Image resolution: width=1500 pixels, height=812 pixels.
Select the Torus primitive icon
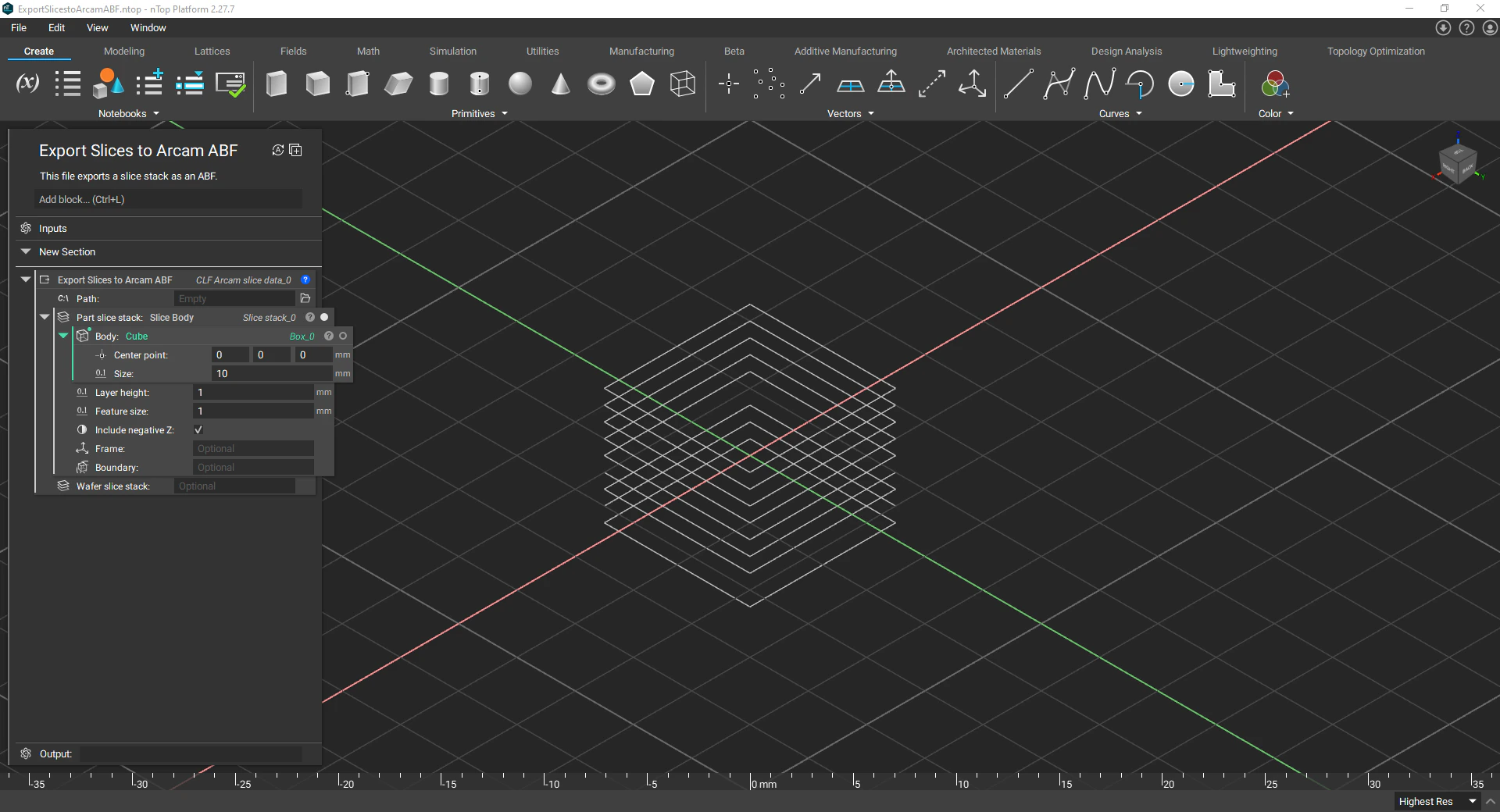click(x=602, y=84)
